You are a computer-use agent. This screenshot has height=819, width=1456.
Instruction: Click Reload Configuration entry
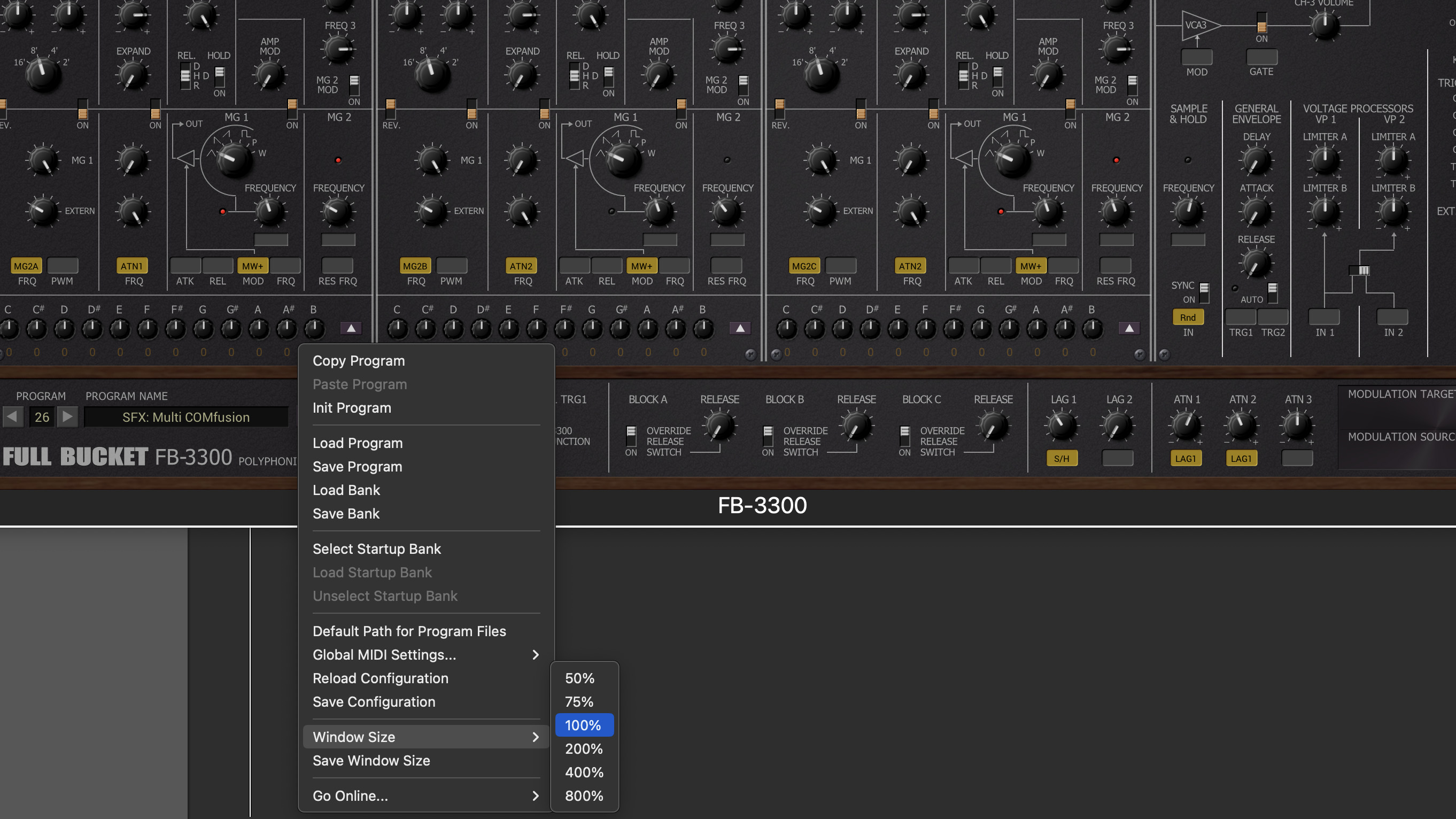tap(381, 678)
